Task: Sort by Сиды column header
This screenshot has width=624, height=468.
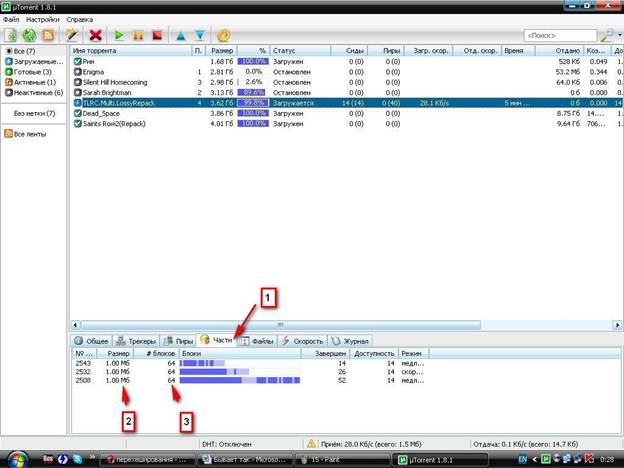Action: (349, 51)
